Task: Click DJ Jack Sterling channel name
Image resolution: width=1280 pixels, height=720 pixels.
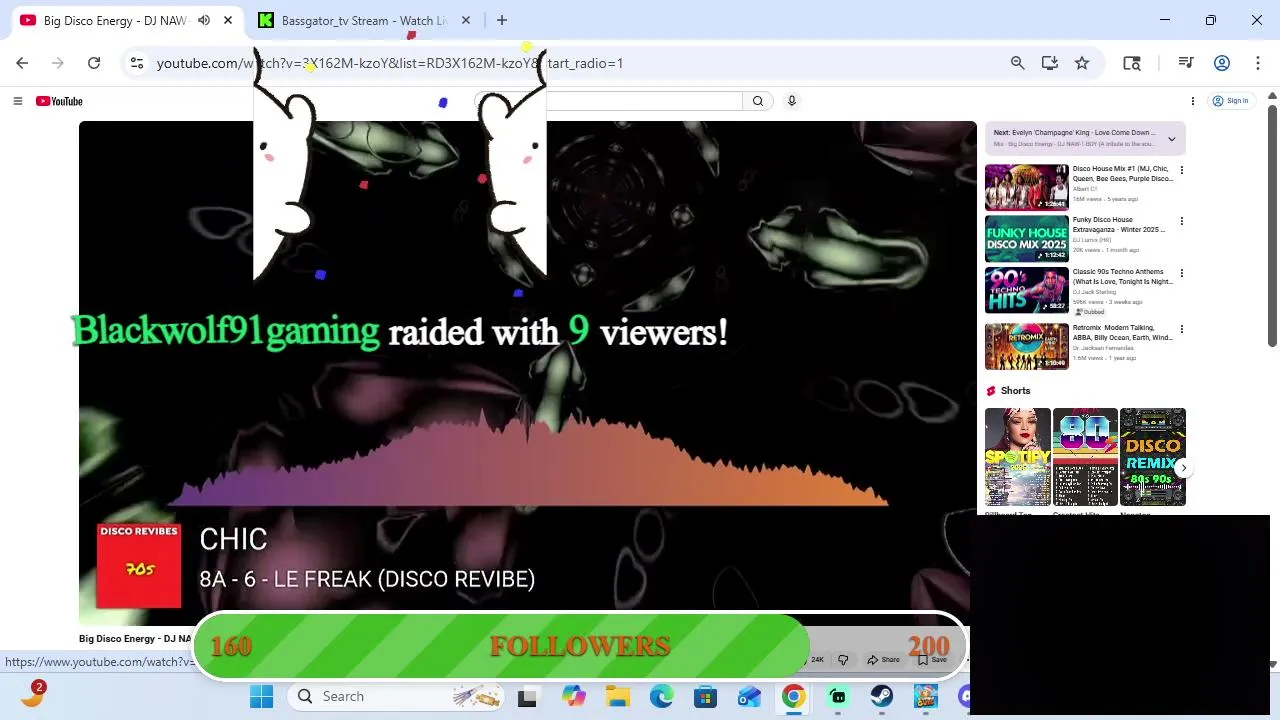Action: pyautogui.click(x=1094, y=292)
